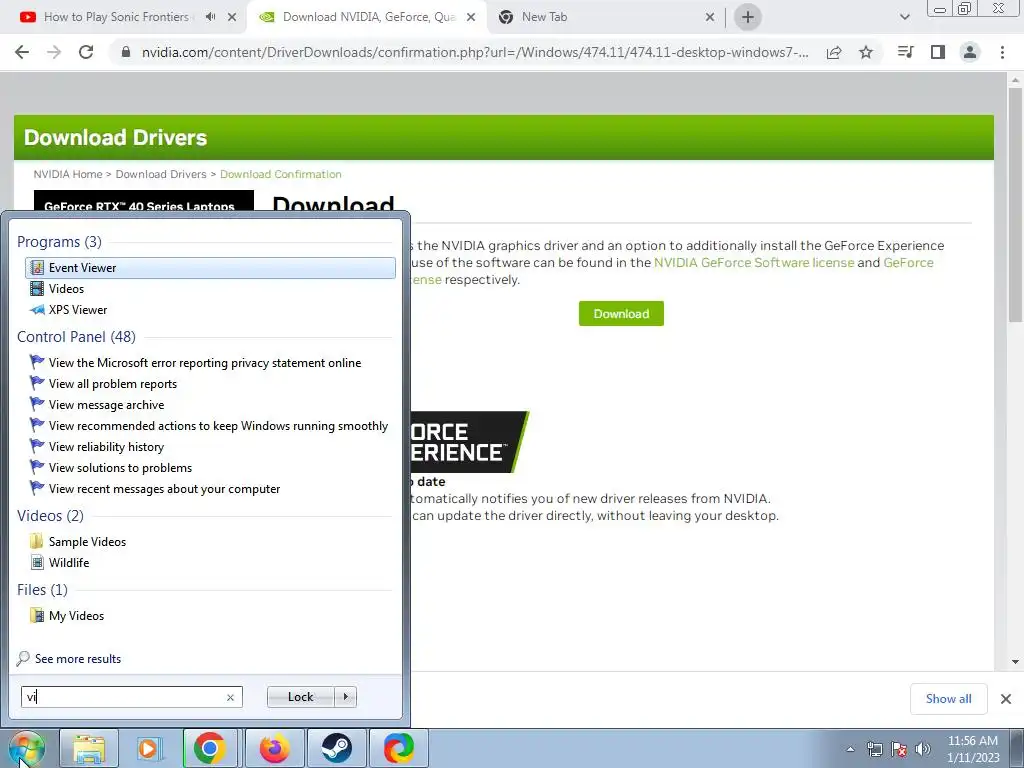1024x768 pixels.
Task: Open the Sample Videos folder
Action: 78,541
